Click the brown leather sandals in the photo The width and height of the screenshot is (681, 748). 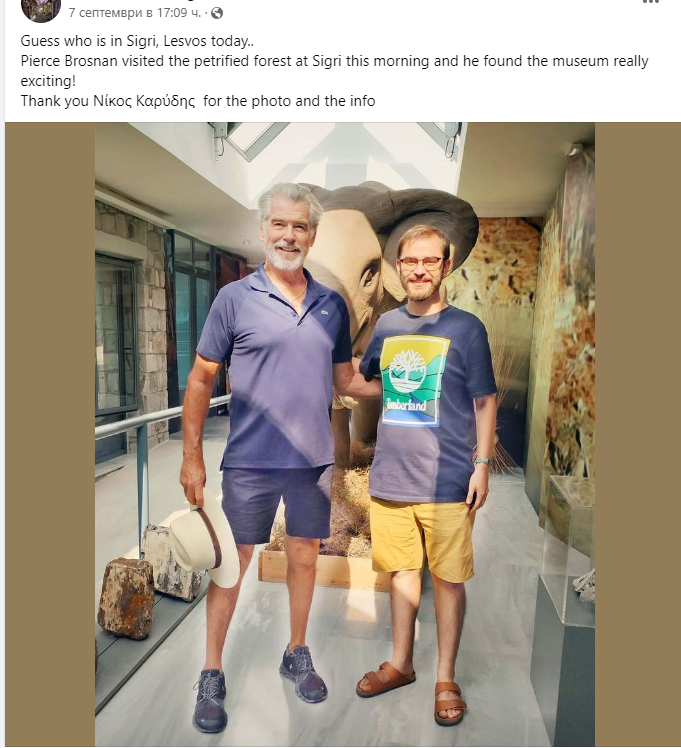click(x=412, y=694)
